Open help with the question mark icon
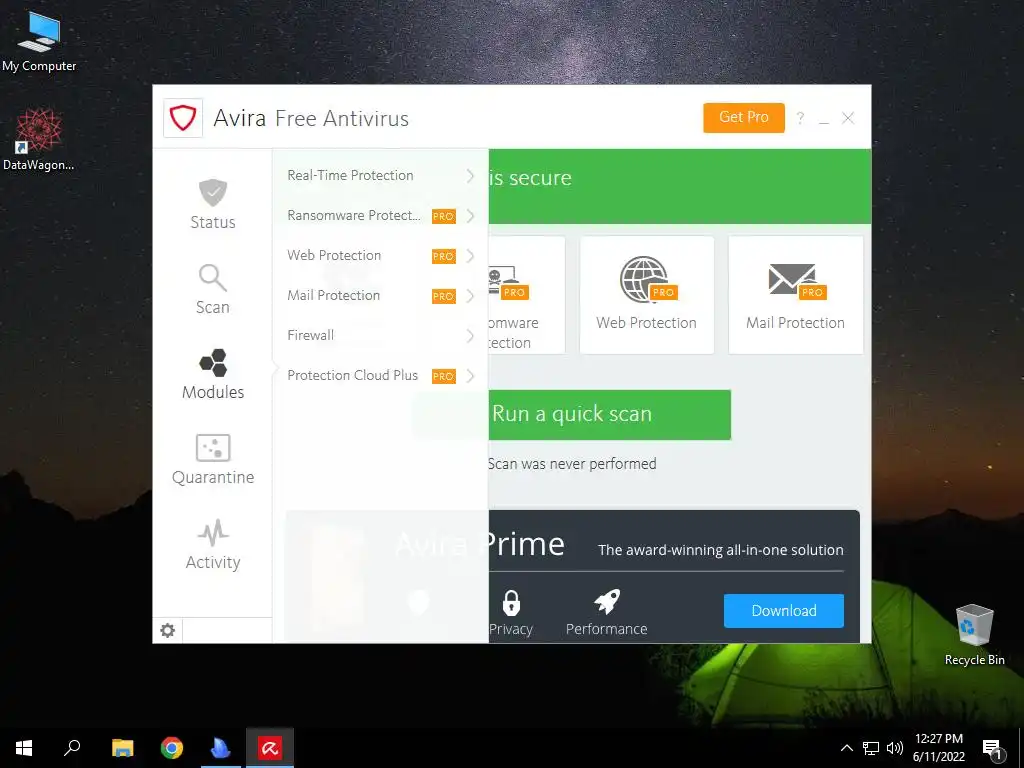 (800, 118)
